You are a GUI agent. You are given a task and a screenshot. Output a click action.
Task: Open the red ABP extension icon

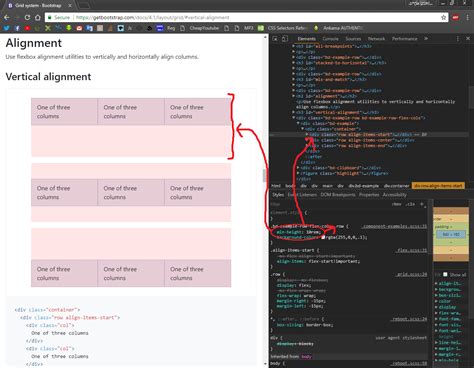pyautogui.click(x=455, y=17)
